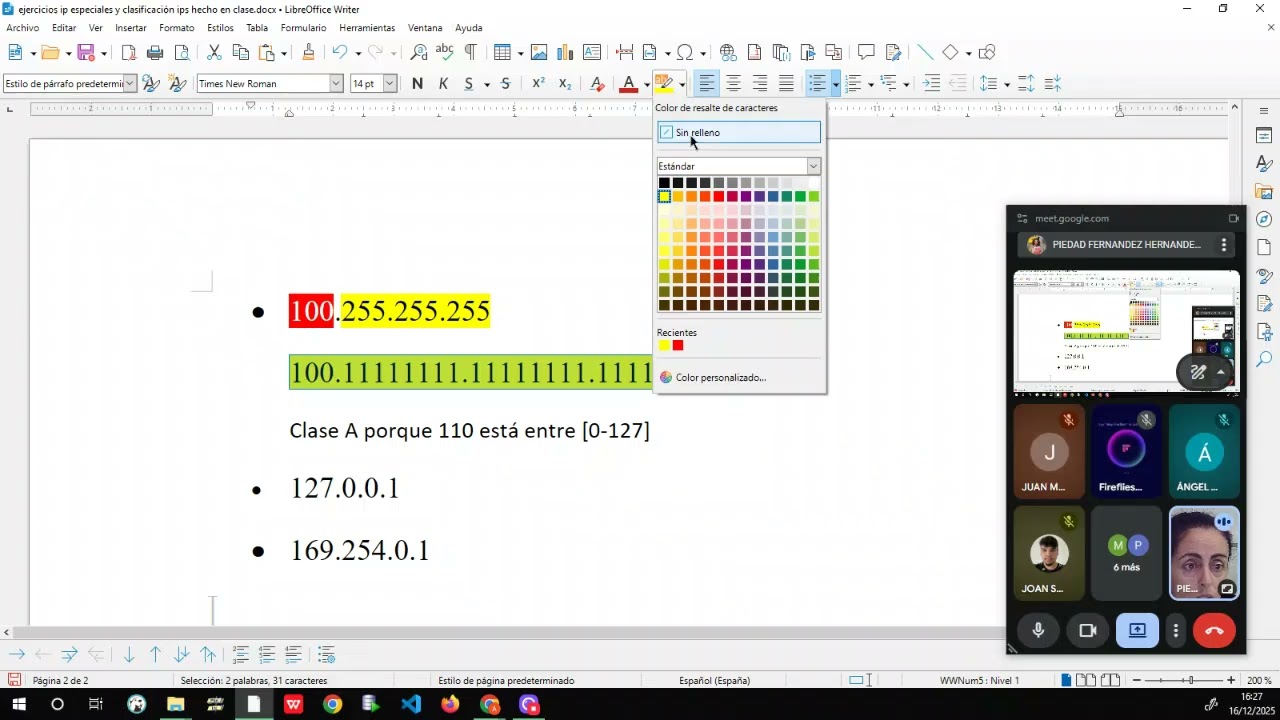Open Firefox from the taskbar

(x=450, y=705)
